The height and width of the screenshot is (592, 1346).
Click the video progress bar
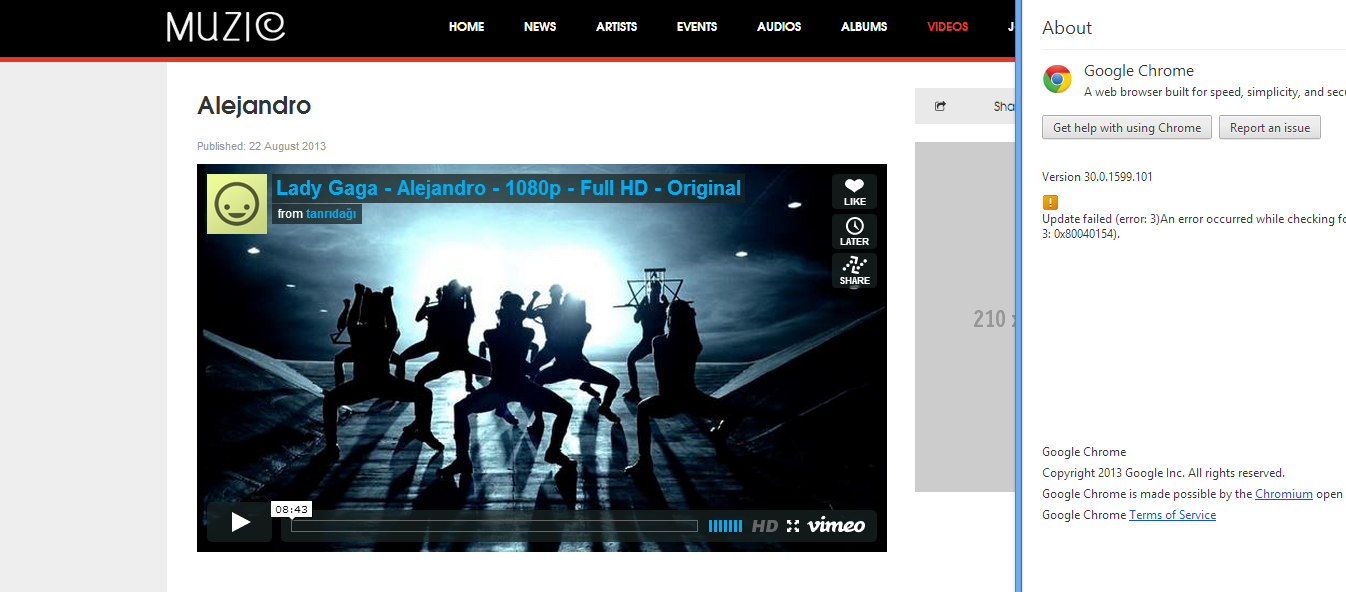pyautogui.click(x=495, y=526)
